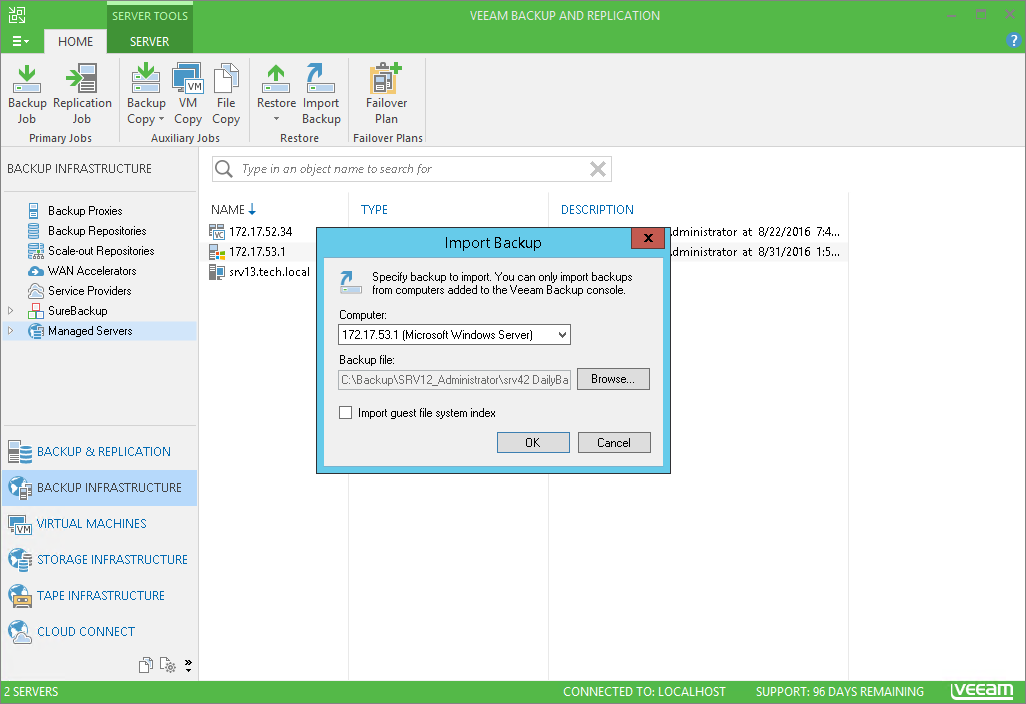This screenshot has height=704, width=1026.
Task: Sort by the TYPE column header
Action: [374, 209]
